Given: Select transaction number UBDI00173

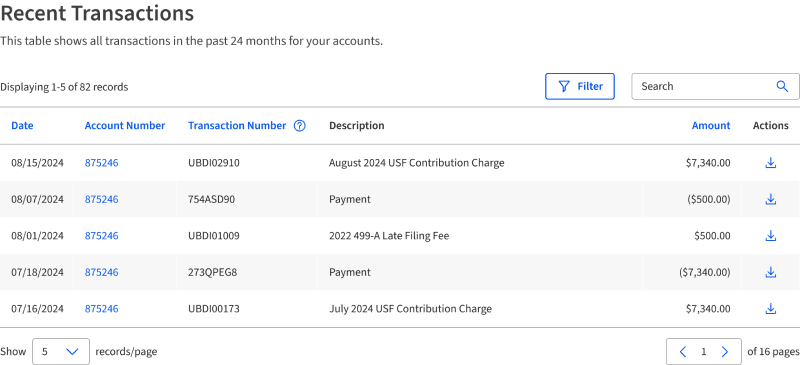Looking at the screenshot, I should [214, 309].
